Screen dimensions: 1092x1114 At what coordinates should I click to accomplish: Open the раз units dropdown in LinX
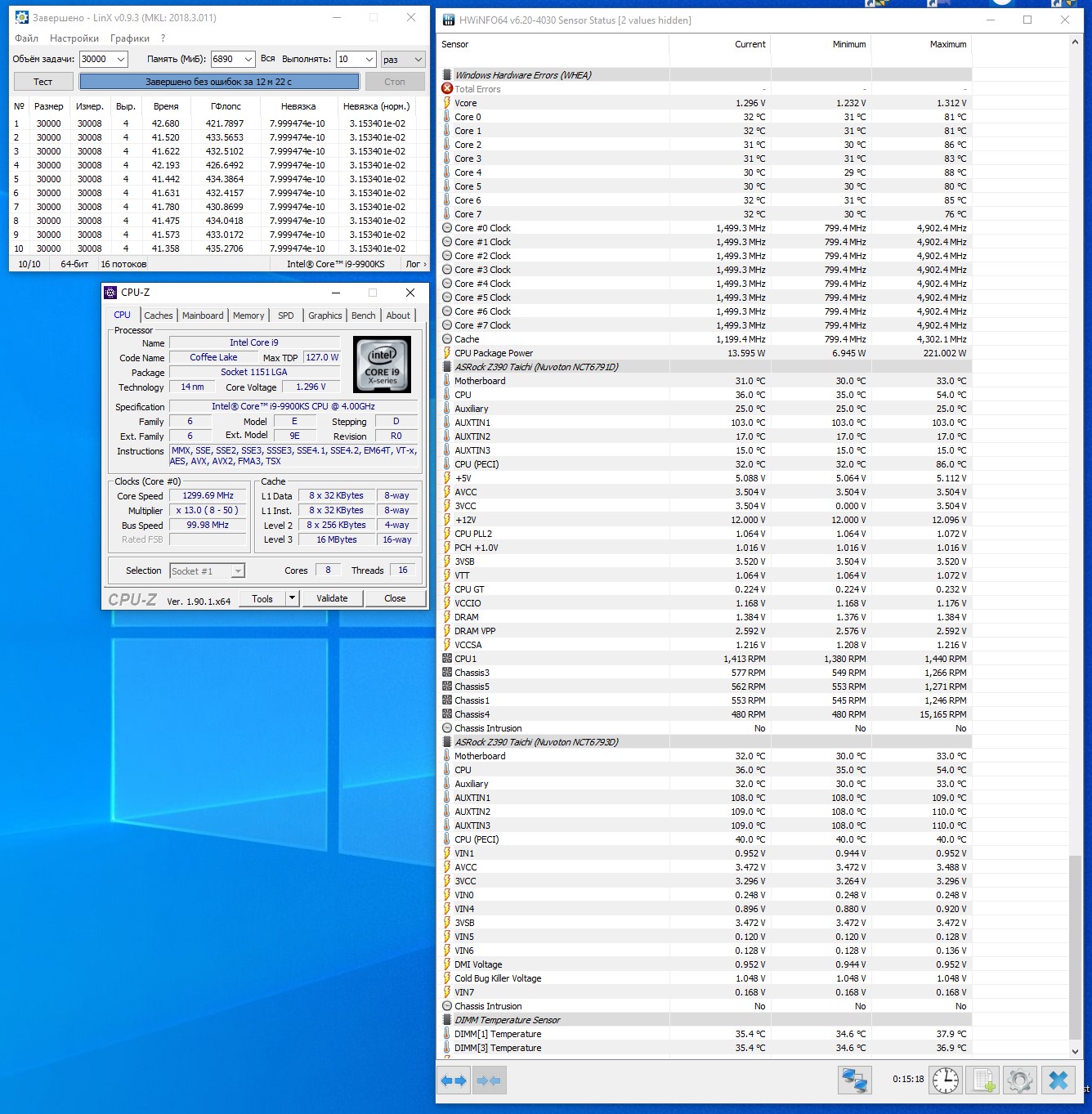(x=418, y=59)
